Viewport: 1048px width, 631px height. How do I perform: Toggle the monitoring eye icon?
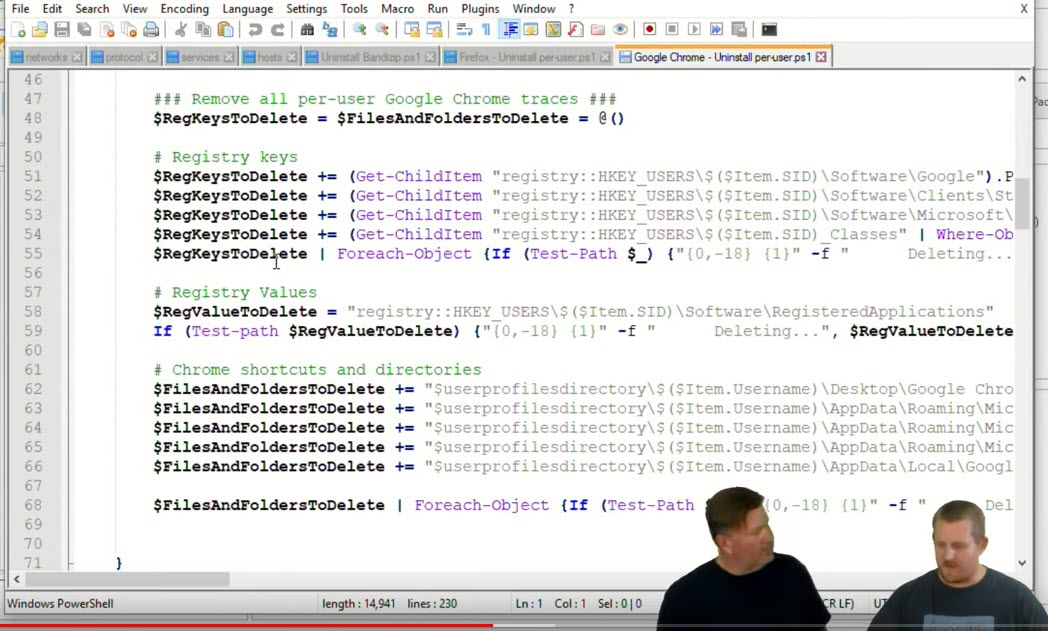[620, 29]
